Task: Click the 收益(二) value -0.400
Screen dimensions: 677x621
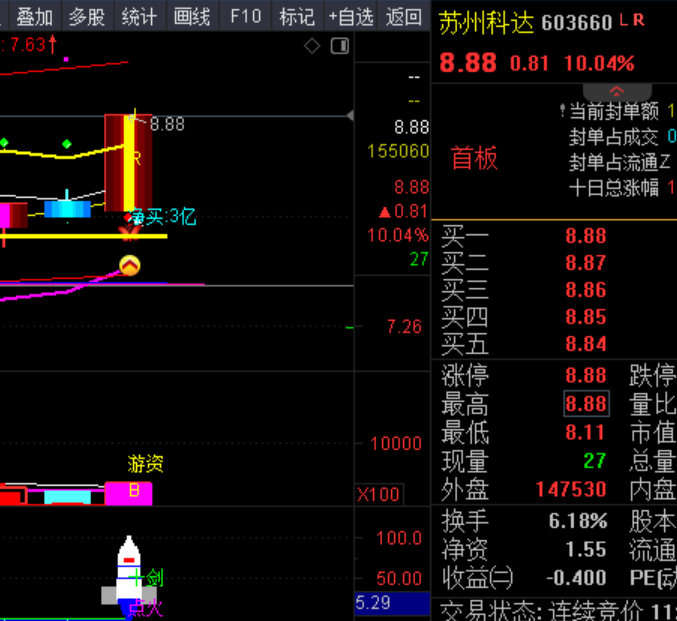Action: [576, 578]
